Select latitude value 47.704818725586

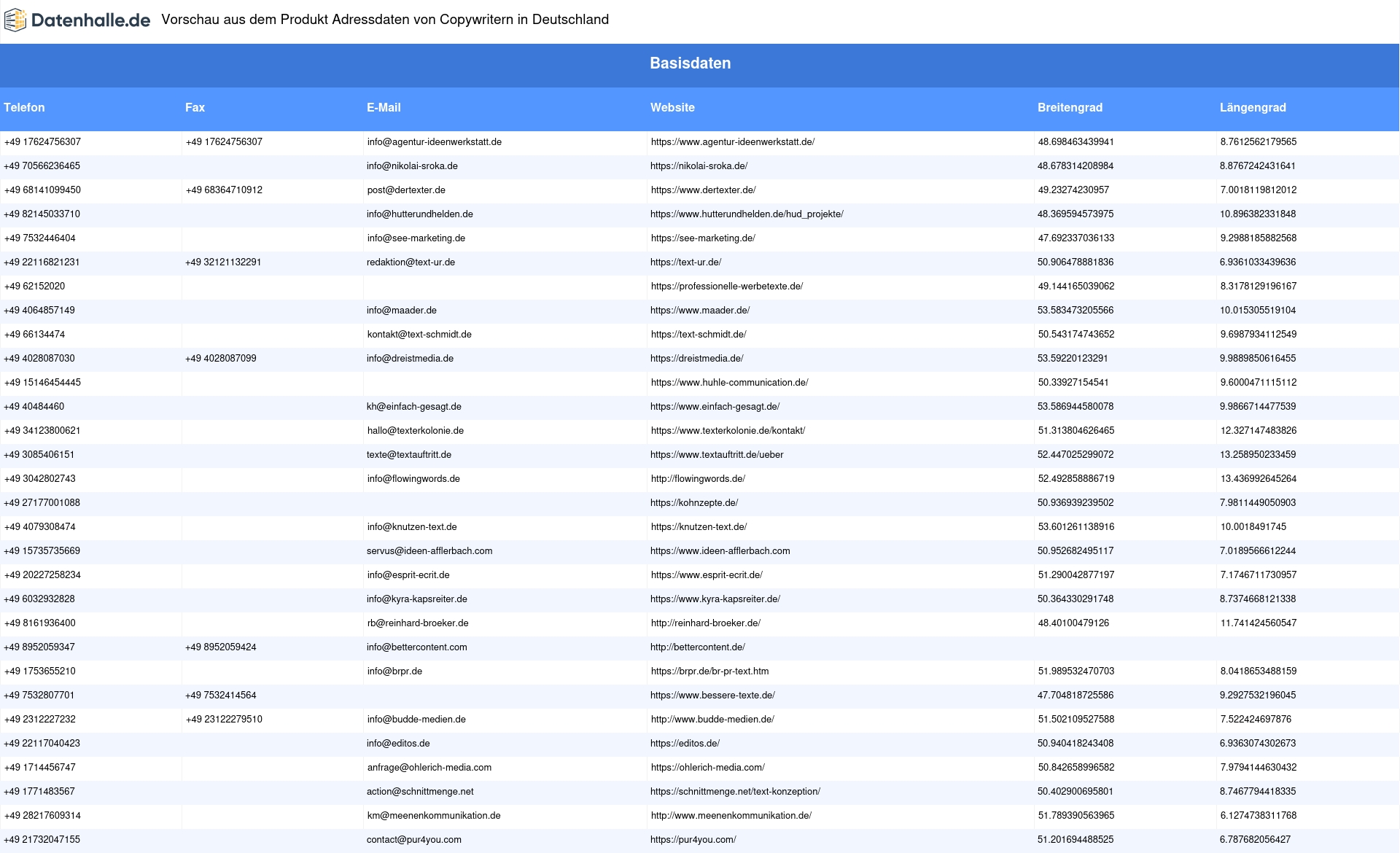[x=1076, y=696]
